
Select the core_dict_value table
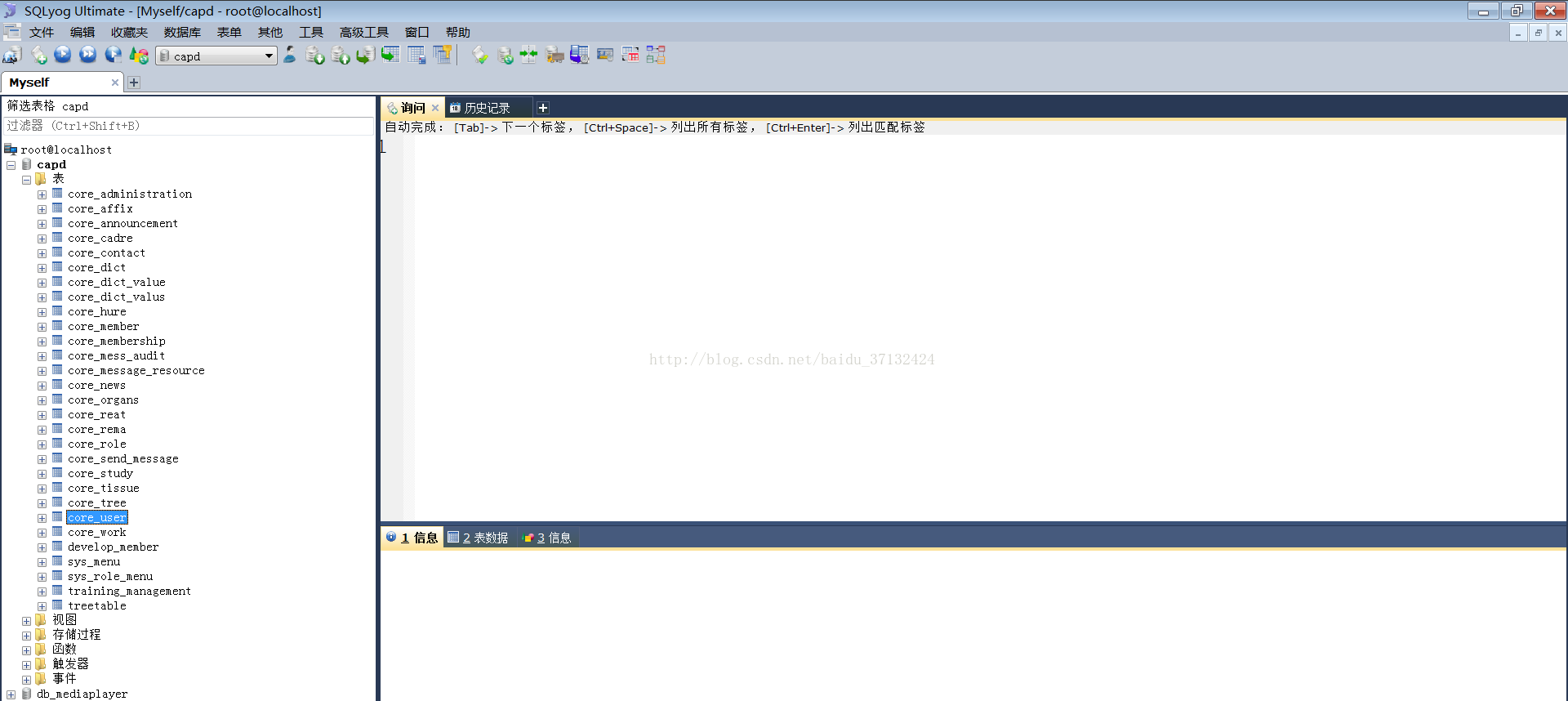click(117, 283)
